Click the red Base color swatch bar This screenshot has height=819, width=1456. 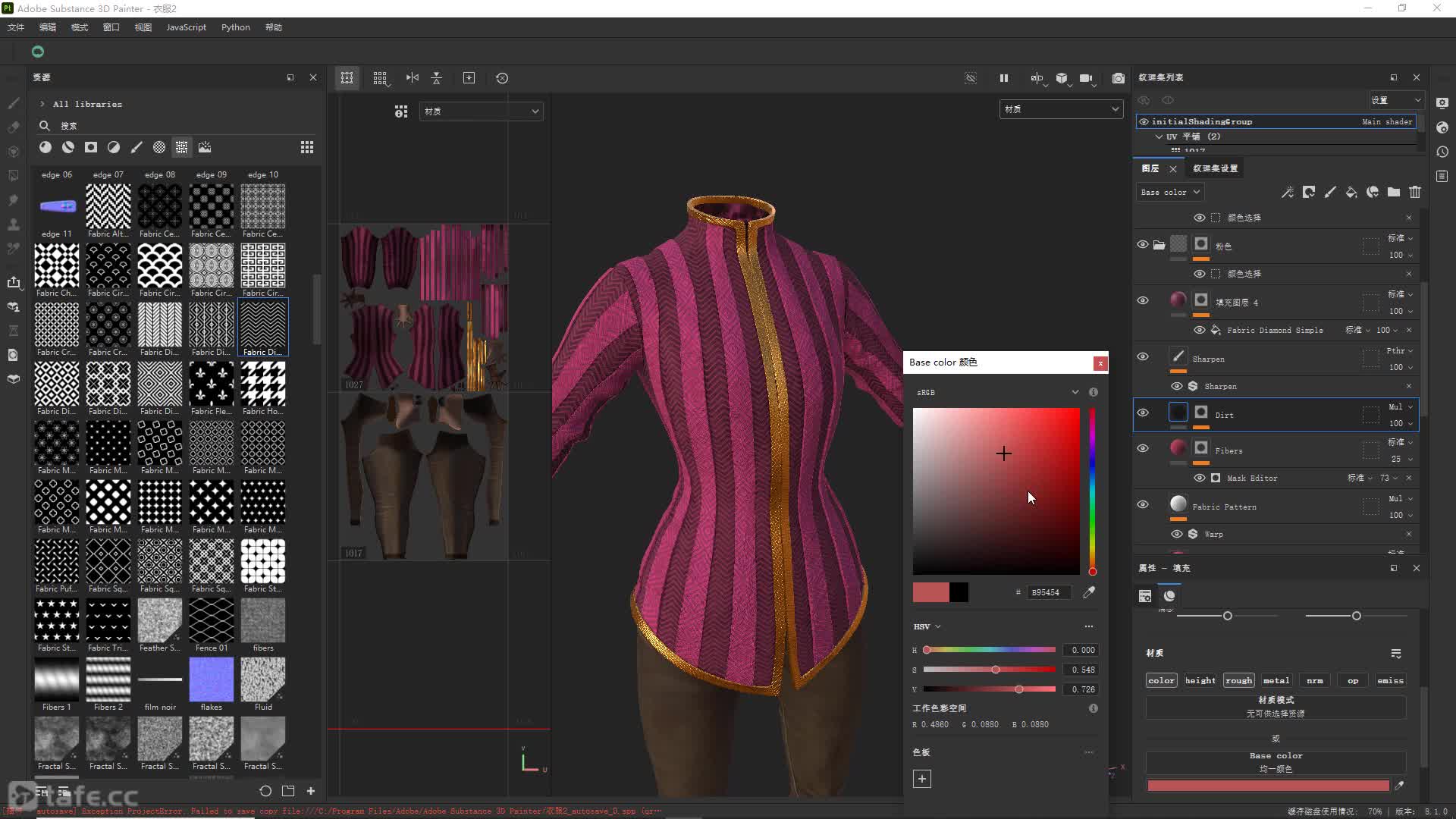[1268, 786]
